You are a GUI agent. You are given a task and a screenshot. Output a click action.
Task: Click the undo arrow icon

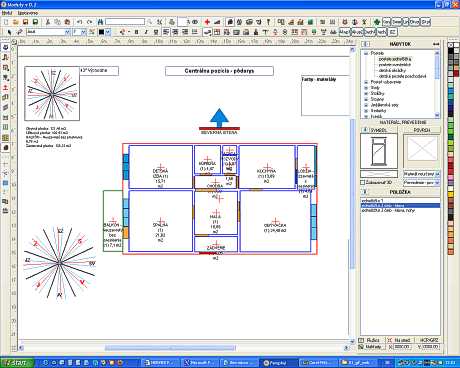click(x=80, y=22)
